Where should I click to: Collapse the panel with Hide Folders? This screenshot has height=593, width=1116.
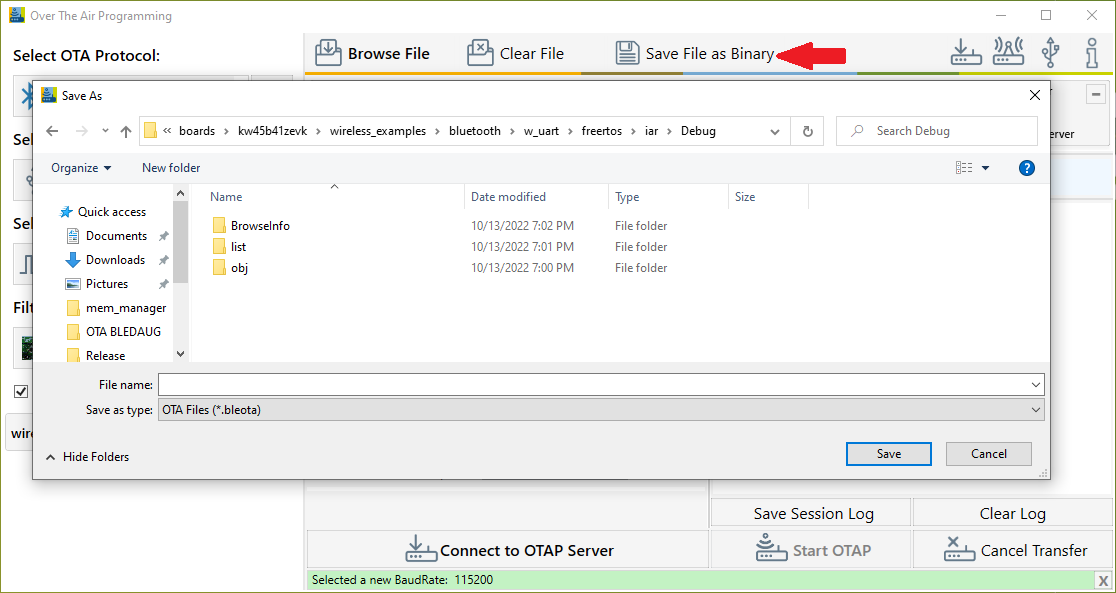tap(88, 457)
